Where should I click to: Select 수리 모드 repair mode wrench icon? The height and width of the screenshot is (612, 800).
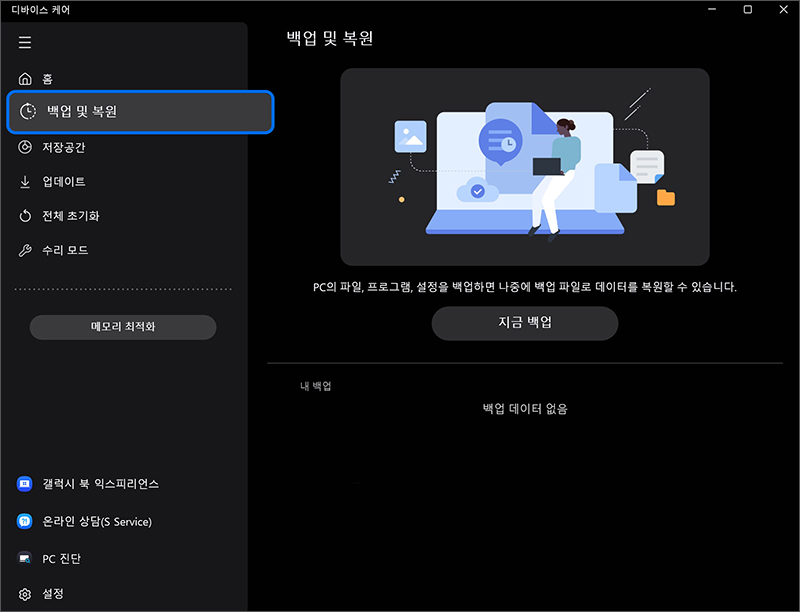tap(24, 249)
